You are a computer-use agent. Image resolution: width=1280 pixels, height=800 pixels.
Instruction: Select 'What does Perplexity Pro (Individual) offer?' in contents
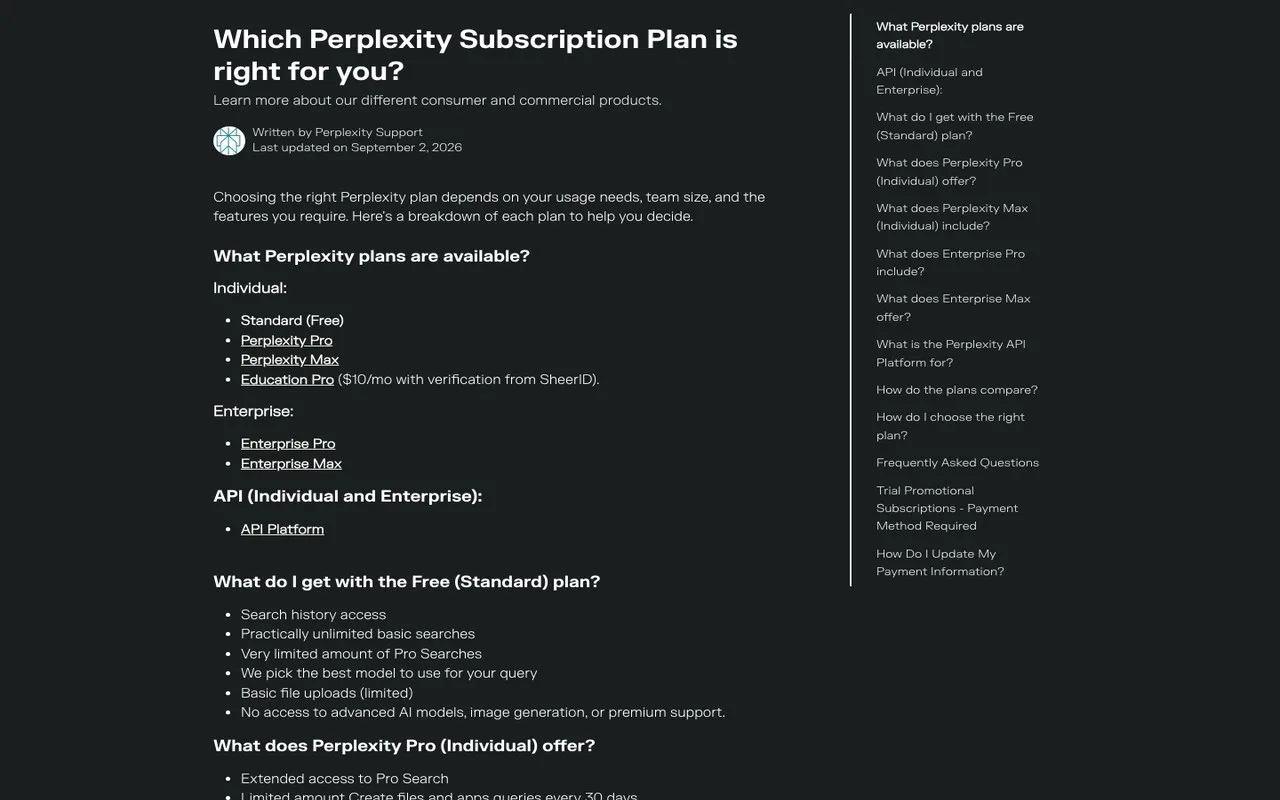point(949,171)
